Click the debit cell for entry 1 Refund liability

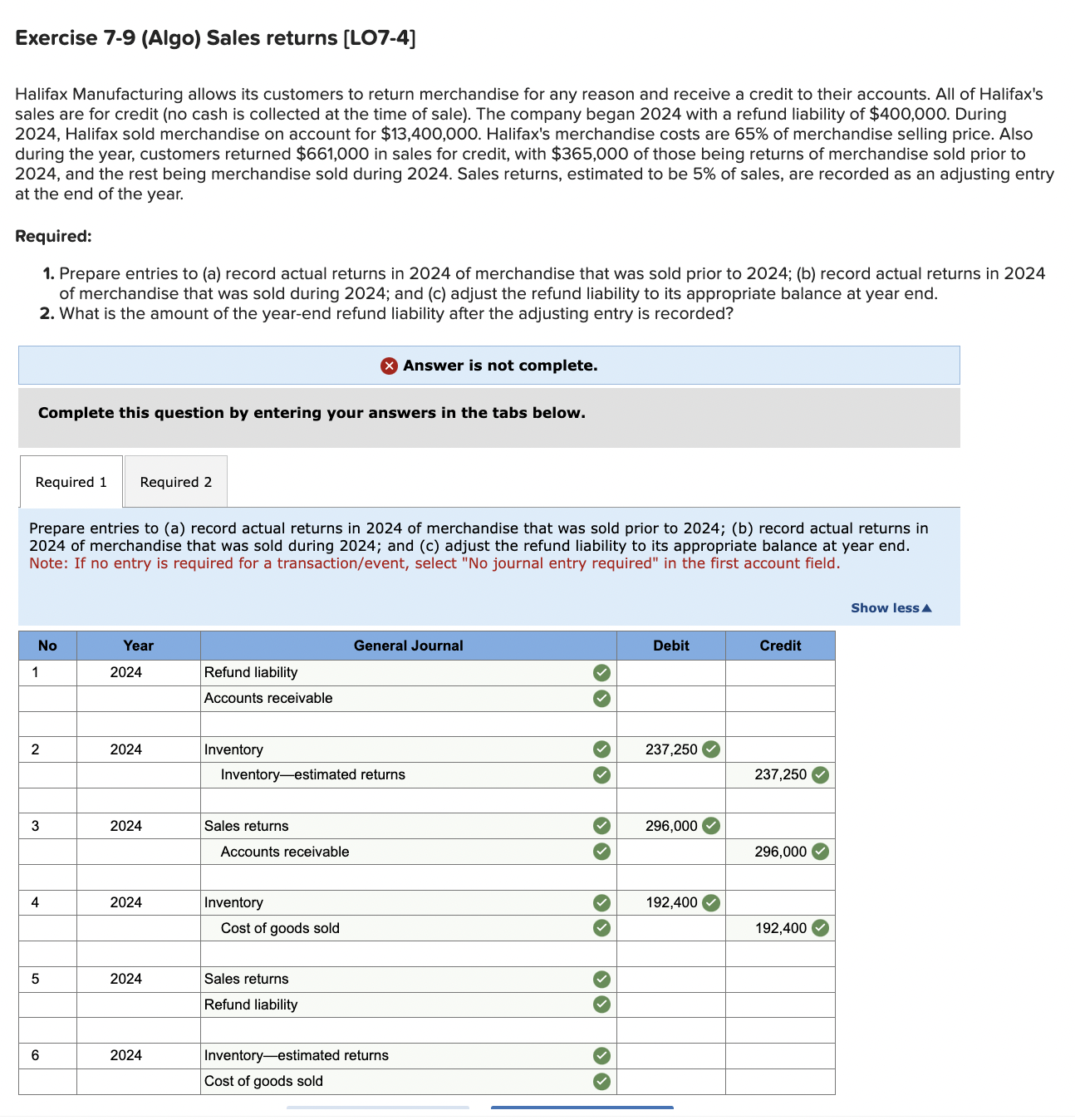(x=670, y=672)
